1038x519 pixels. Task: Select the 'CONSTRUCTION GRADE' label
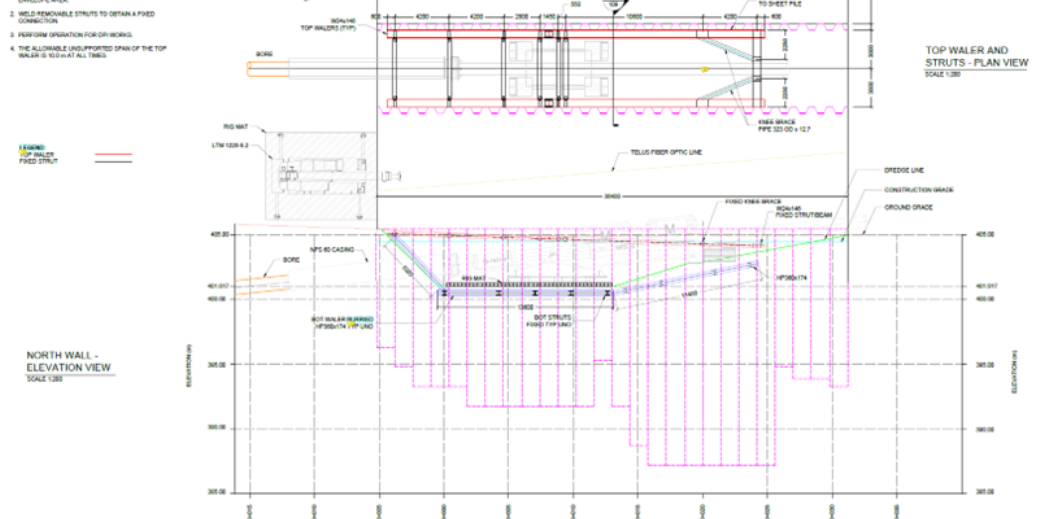[919, 191]
